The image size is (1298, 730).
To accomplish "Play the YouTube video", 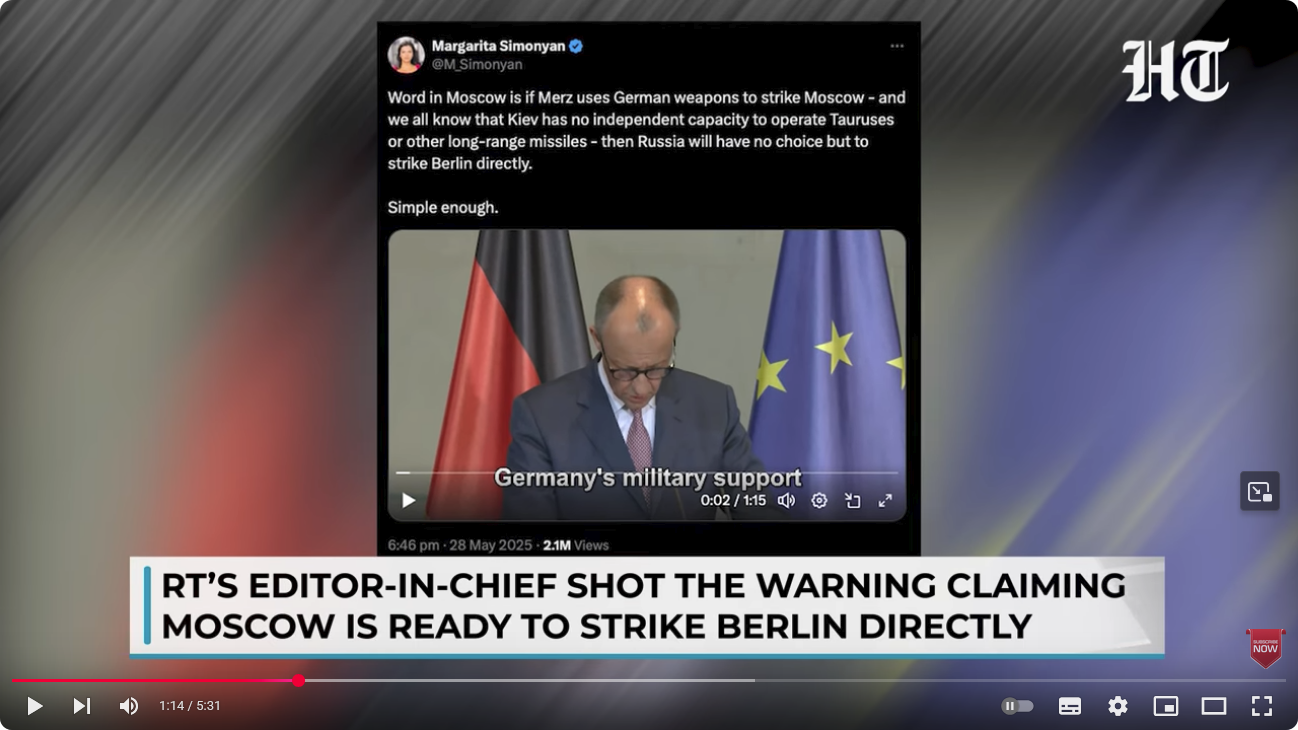I will point(34,706).
